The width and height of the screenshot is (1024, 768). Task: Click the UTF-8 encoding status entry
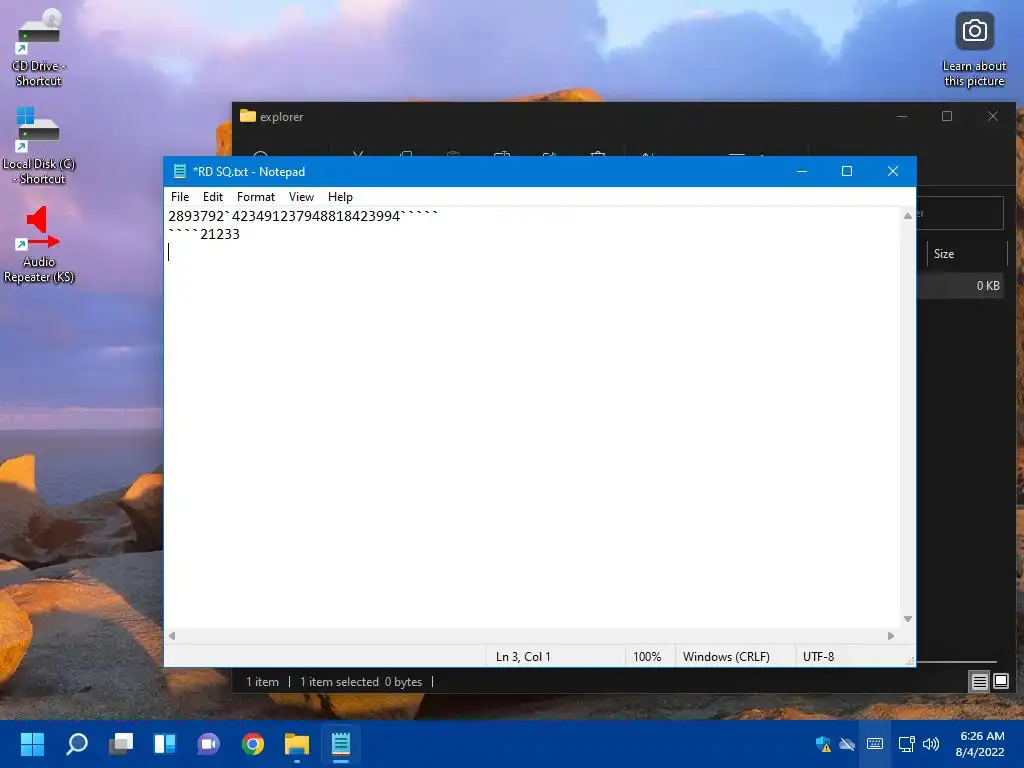click(x=818, y=656)
